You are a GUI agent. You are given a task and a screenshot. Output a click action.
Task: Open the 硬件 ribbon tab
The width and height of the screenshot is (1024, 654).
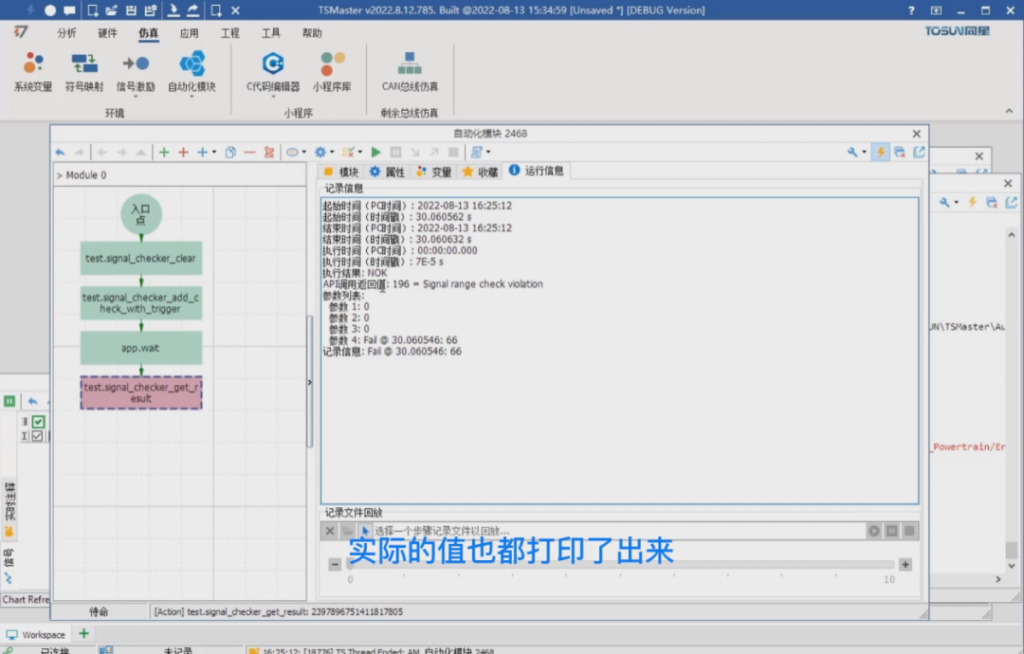tap(107, 33)
